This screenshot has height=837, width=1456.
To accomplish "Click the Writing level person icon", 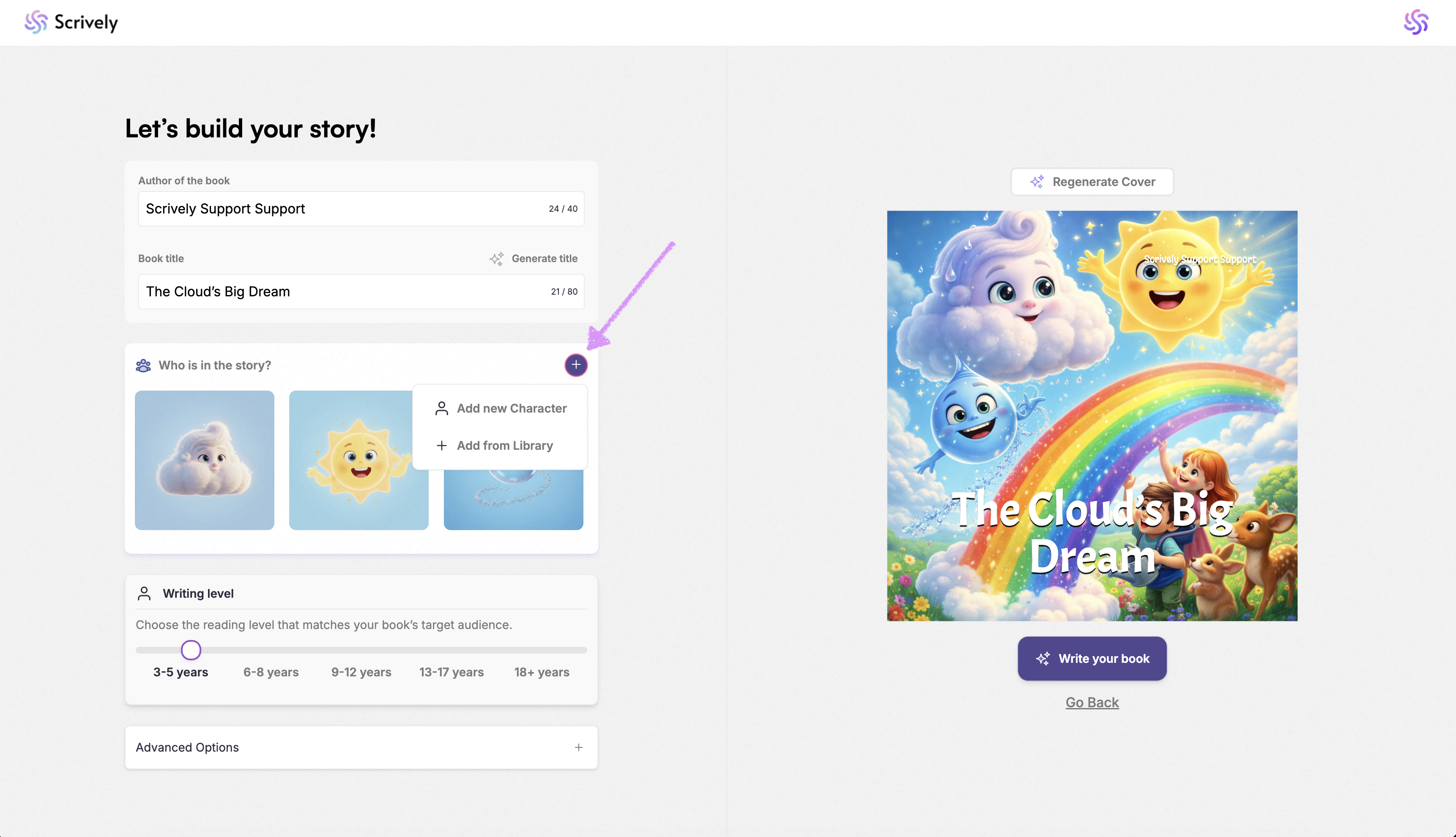I will pyautogui.click(x=144, y=593).
